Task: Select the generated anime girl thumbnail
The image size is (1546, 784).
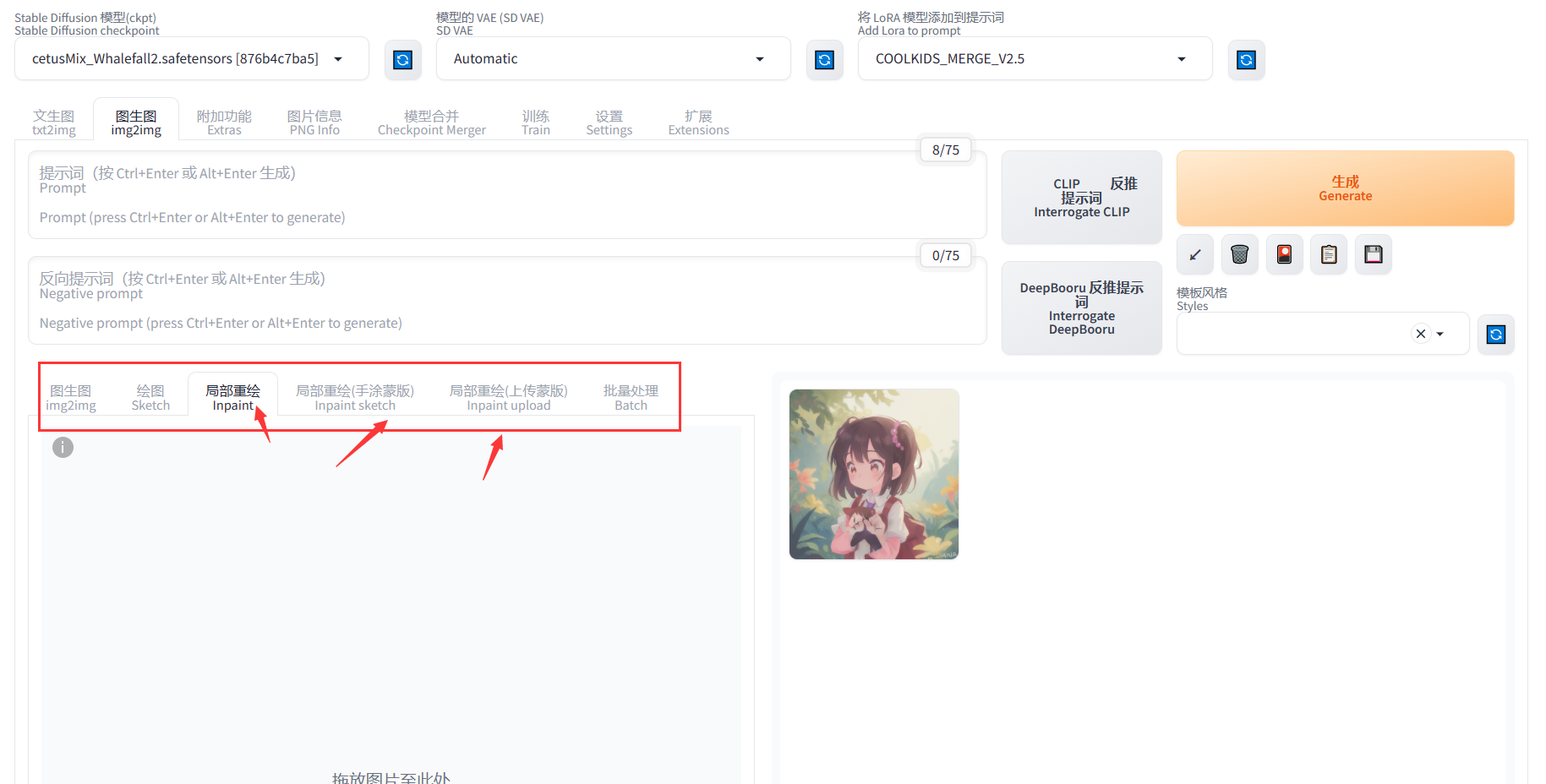Action: (874, 474)
